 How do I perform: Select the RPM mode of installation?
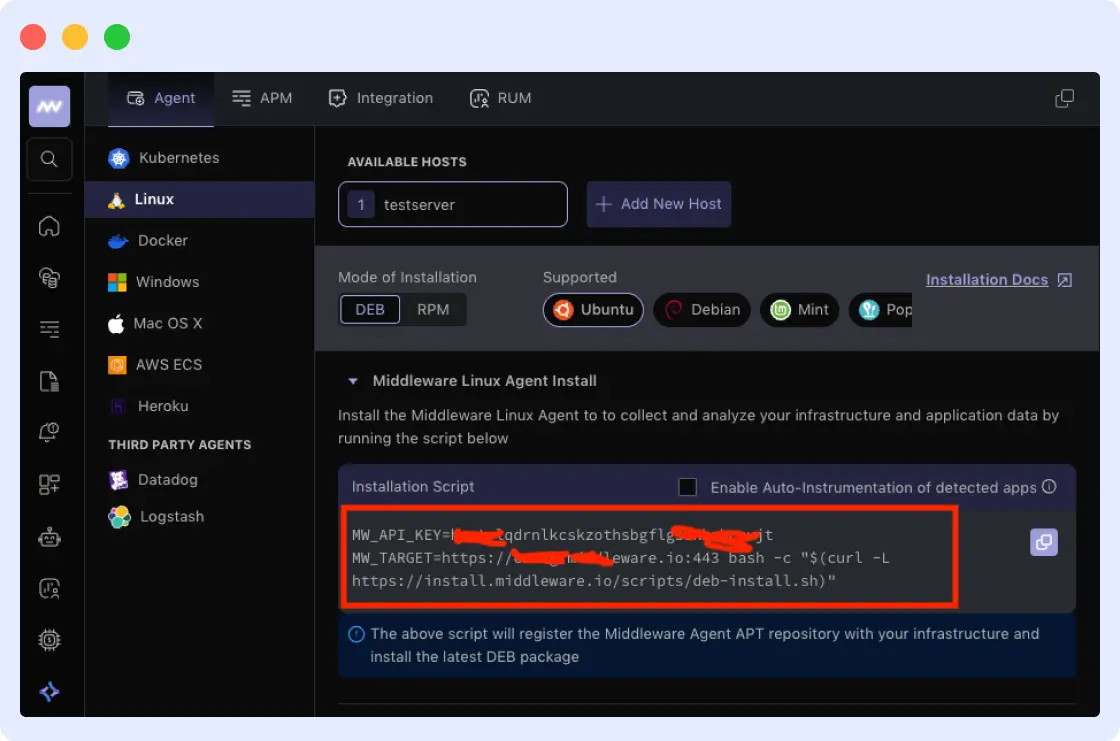coord(434,309)
